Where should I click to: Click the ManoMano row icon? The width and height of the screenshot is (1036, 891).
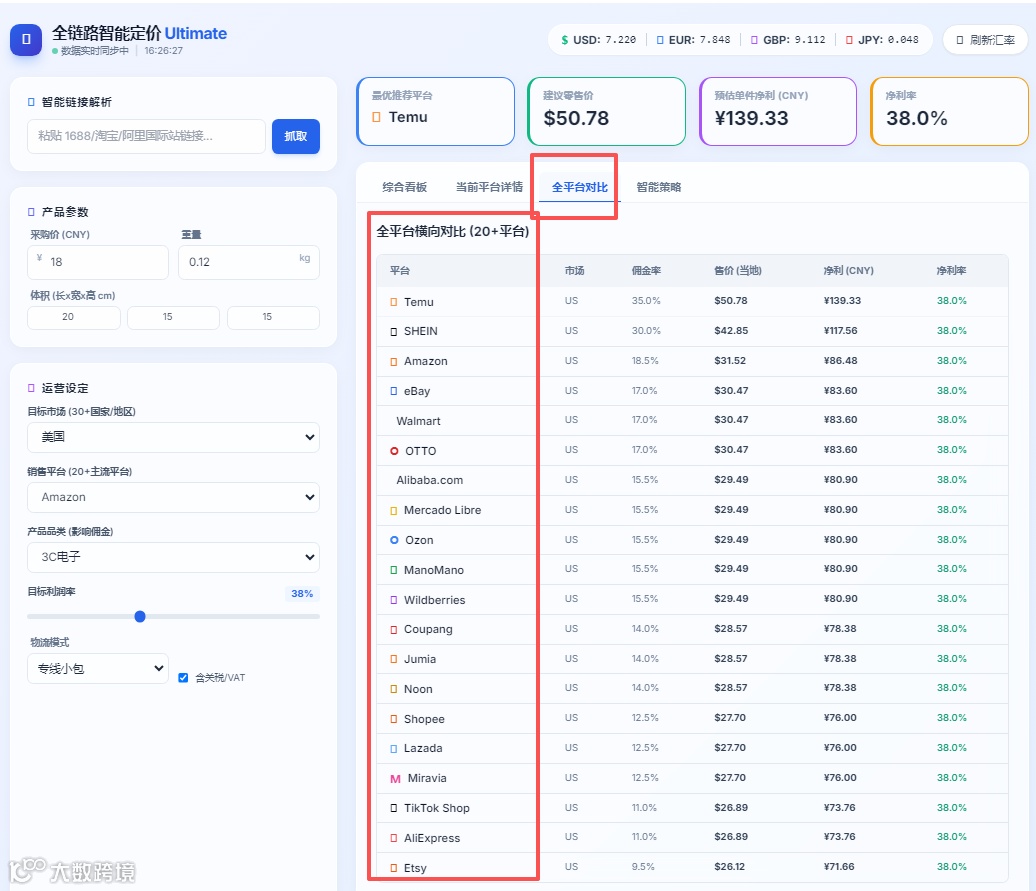394,570
